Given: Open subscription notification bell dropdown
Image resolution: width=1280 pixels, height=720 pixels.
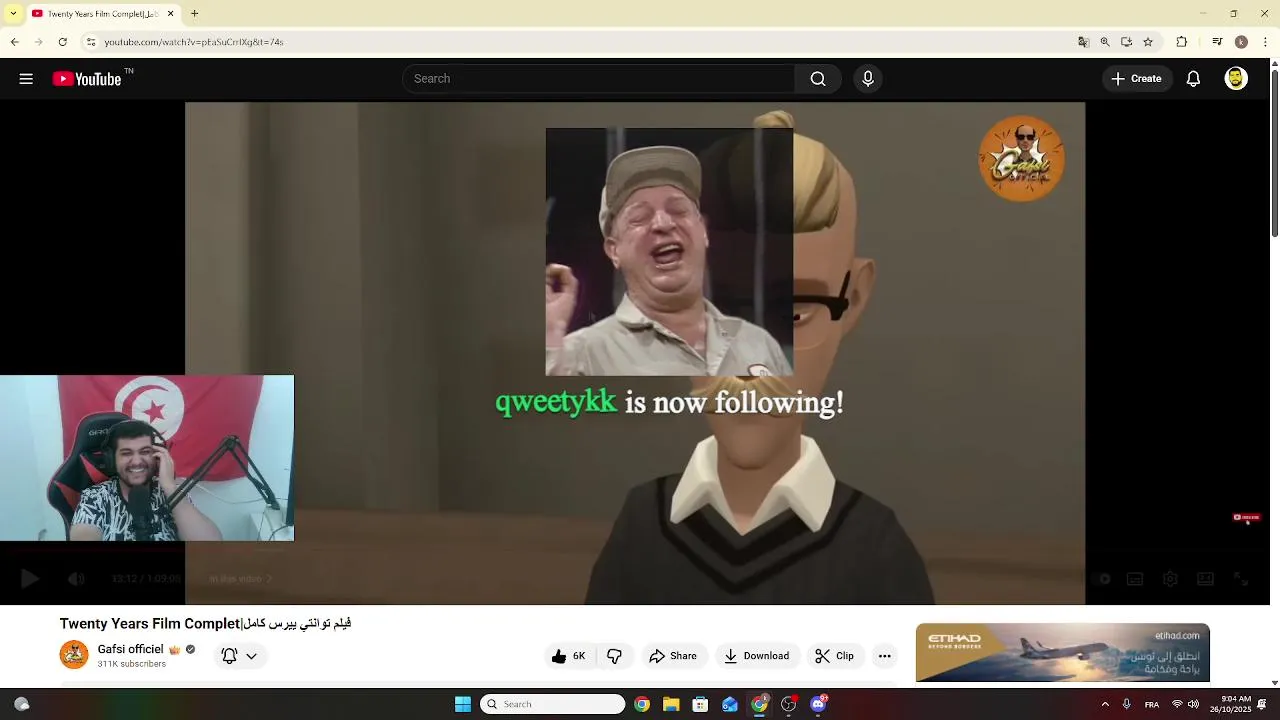Looking at the screenshot, I should [x=239, y=656].
